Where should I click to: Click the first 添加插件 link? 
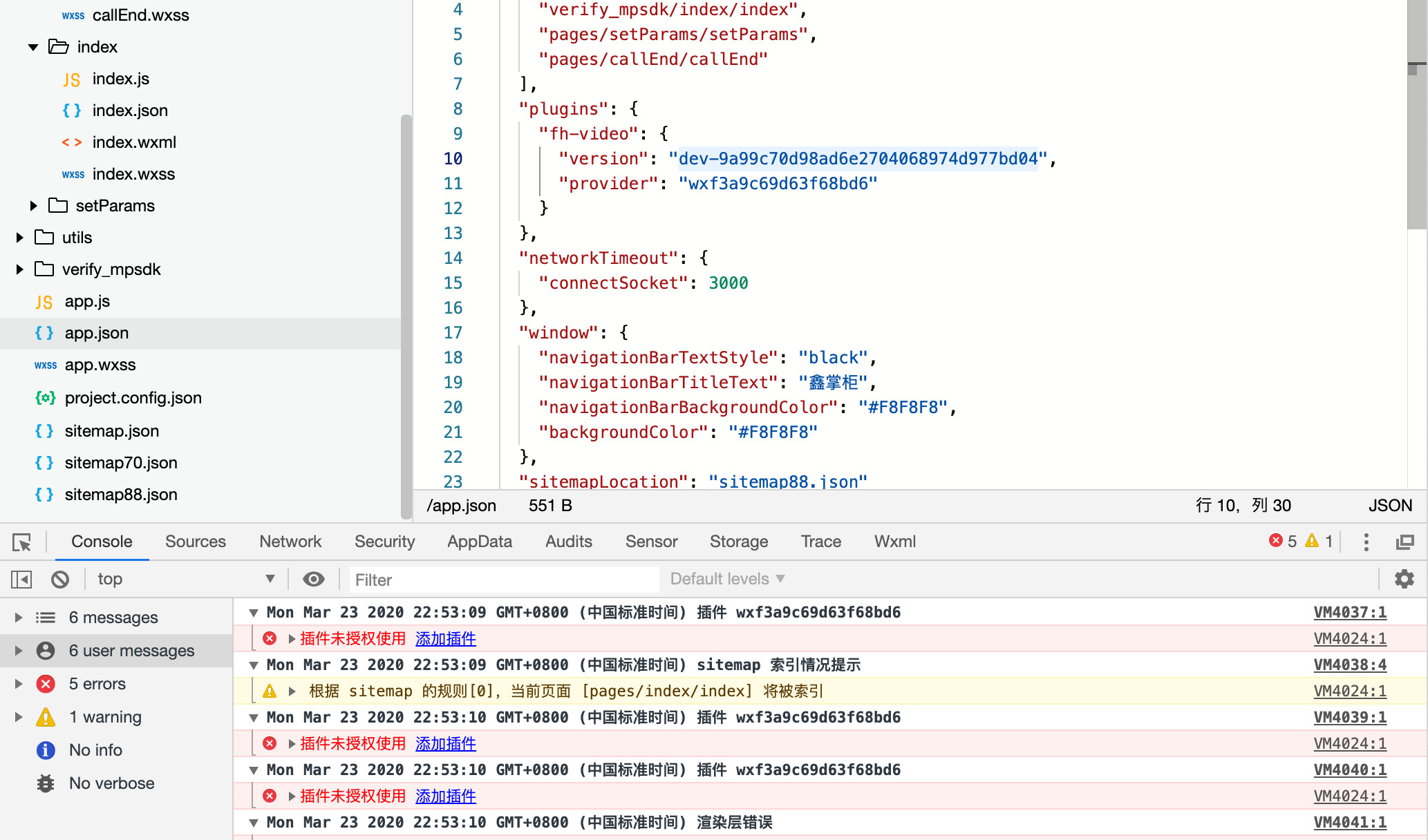coord(445,639)
